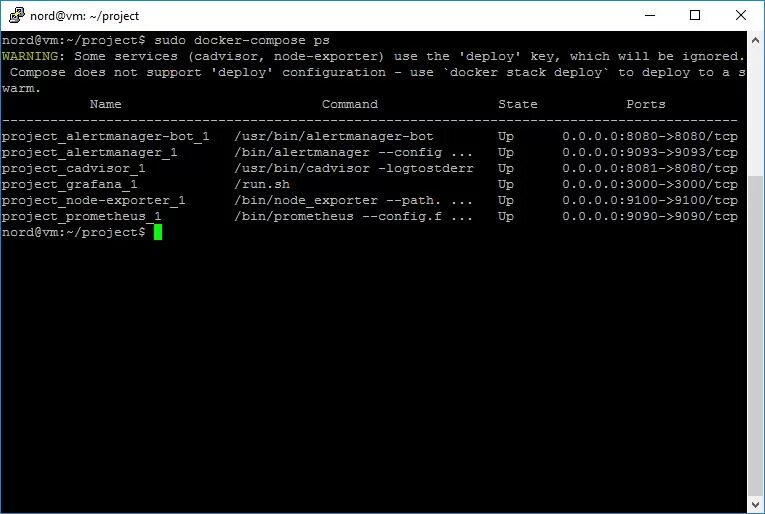Click the 'warm.' wrapped text line
Image resolution: width=765 pixels, height=514 pixels.
21,89
